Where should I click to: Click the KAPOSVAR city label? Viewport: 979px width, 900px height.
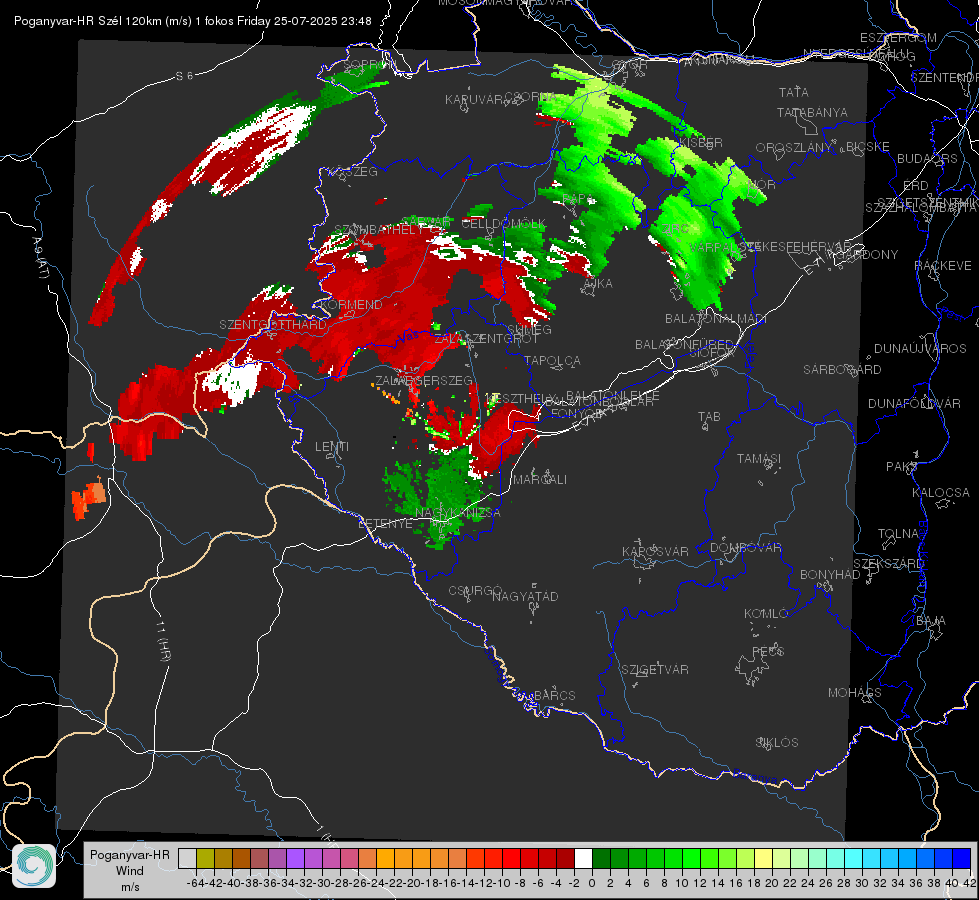click(655, 552)
